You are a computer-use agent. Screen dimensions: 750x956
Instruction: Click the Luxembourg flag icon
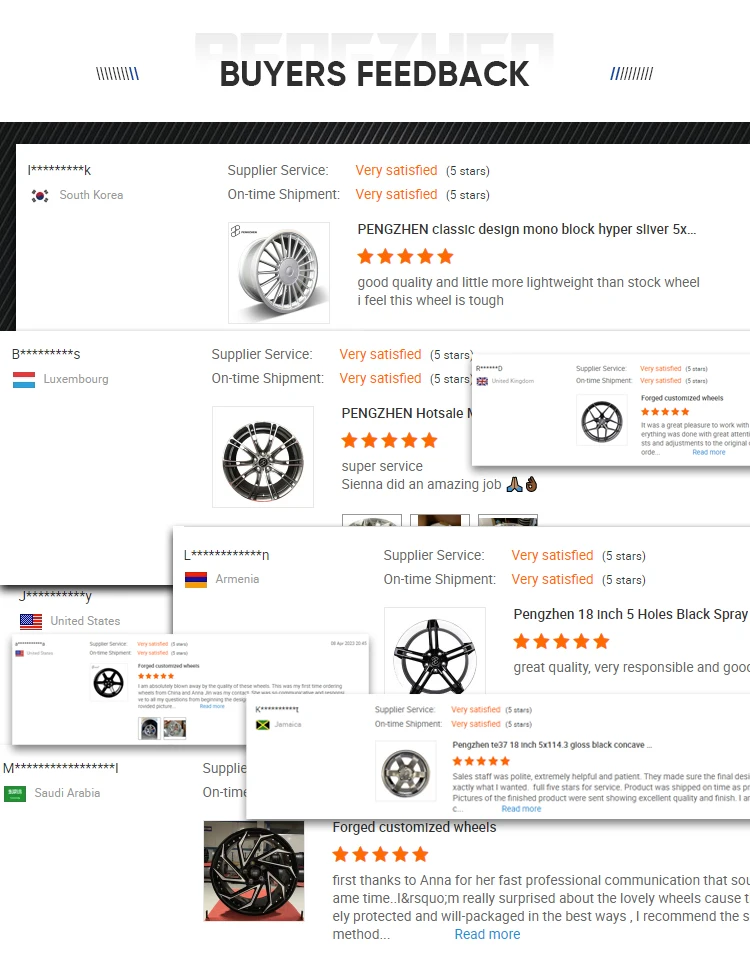click(x=24, y=380)
